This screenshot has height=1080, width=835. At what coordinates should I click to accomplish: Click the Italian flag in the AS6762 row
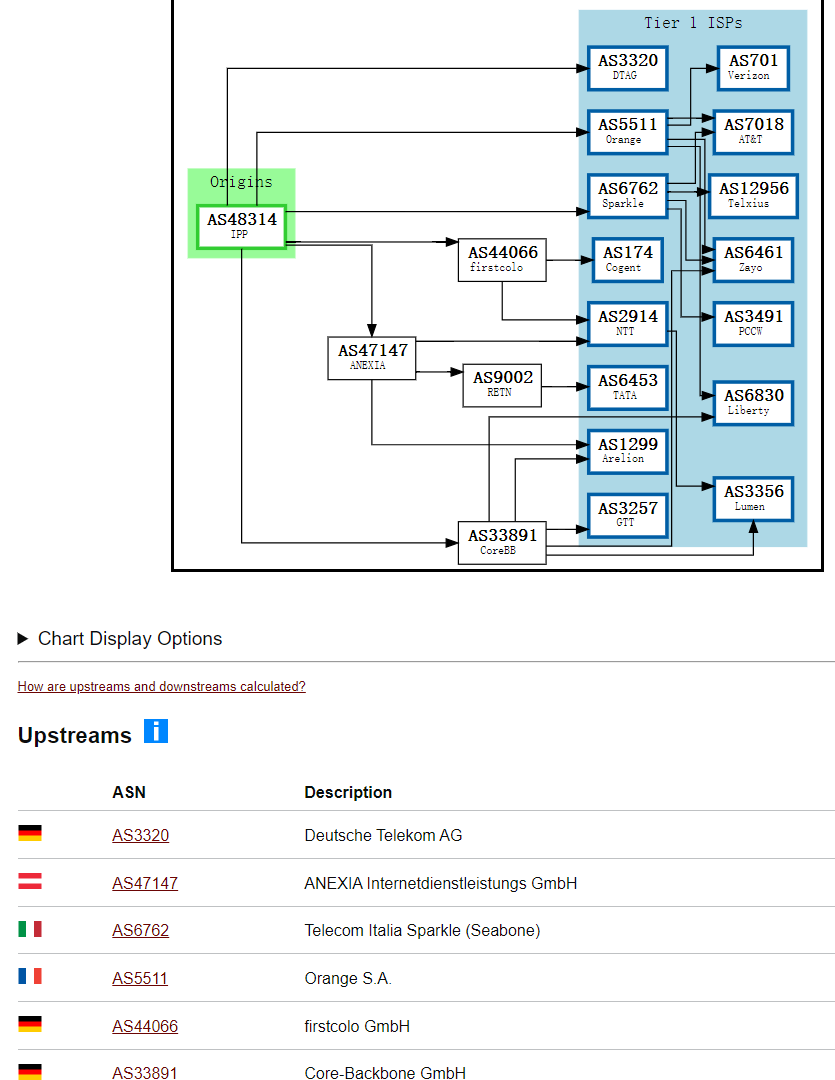click(x=30, y=929)
